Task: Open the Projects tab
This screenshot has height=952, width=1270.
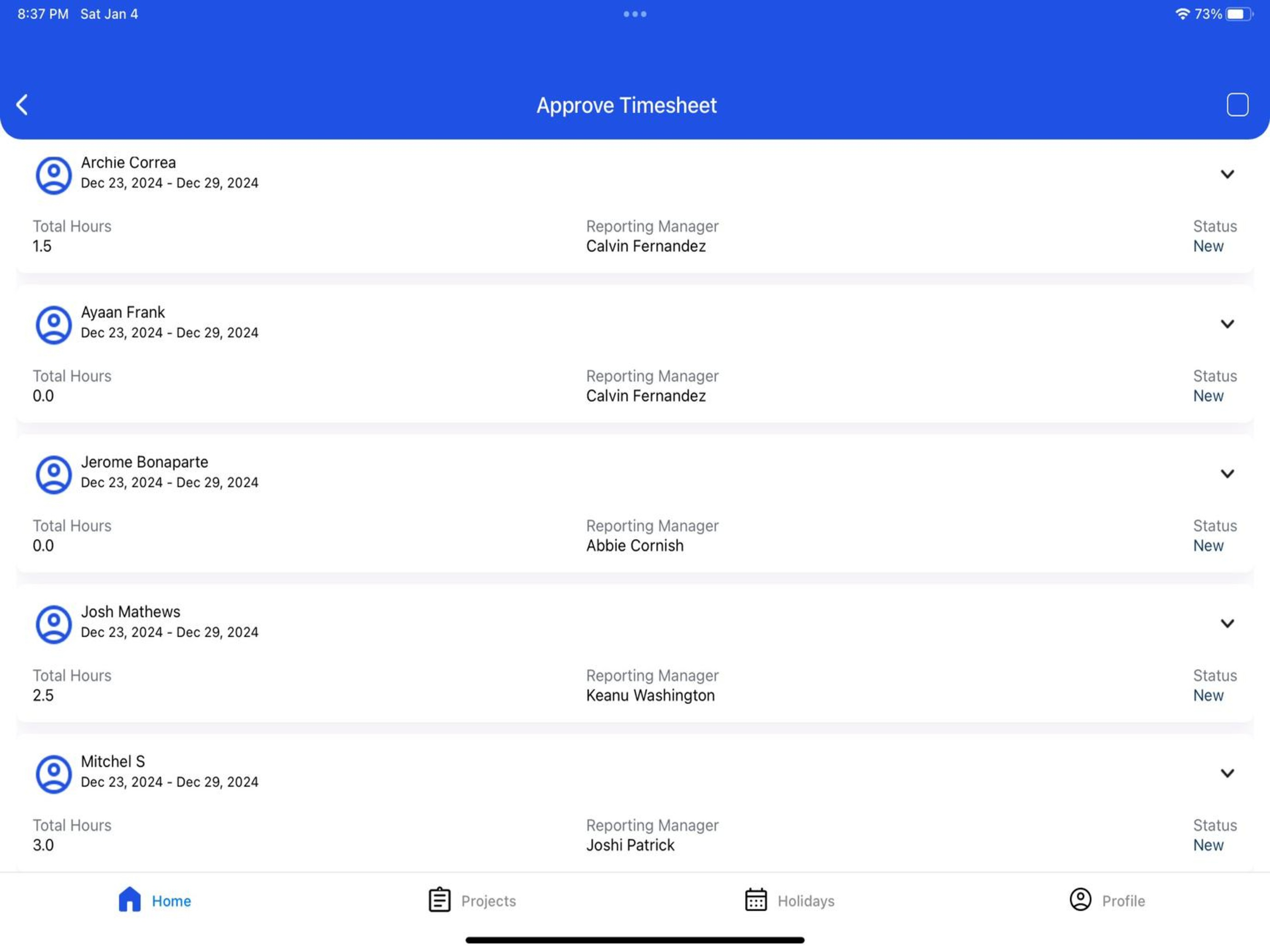Action: (472, 900)
